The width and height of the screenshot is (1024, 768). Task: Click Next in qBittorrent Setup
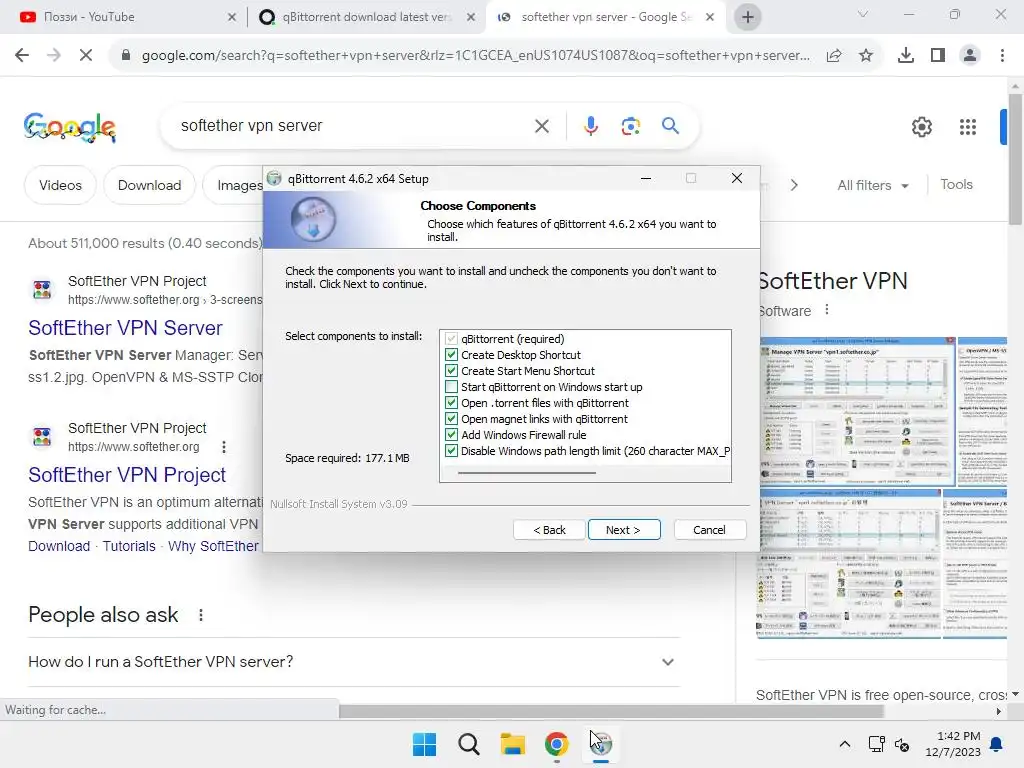(624, 530)
